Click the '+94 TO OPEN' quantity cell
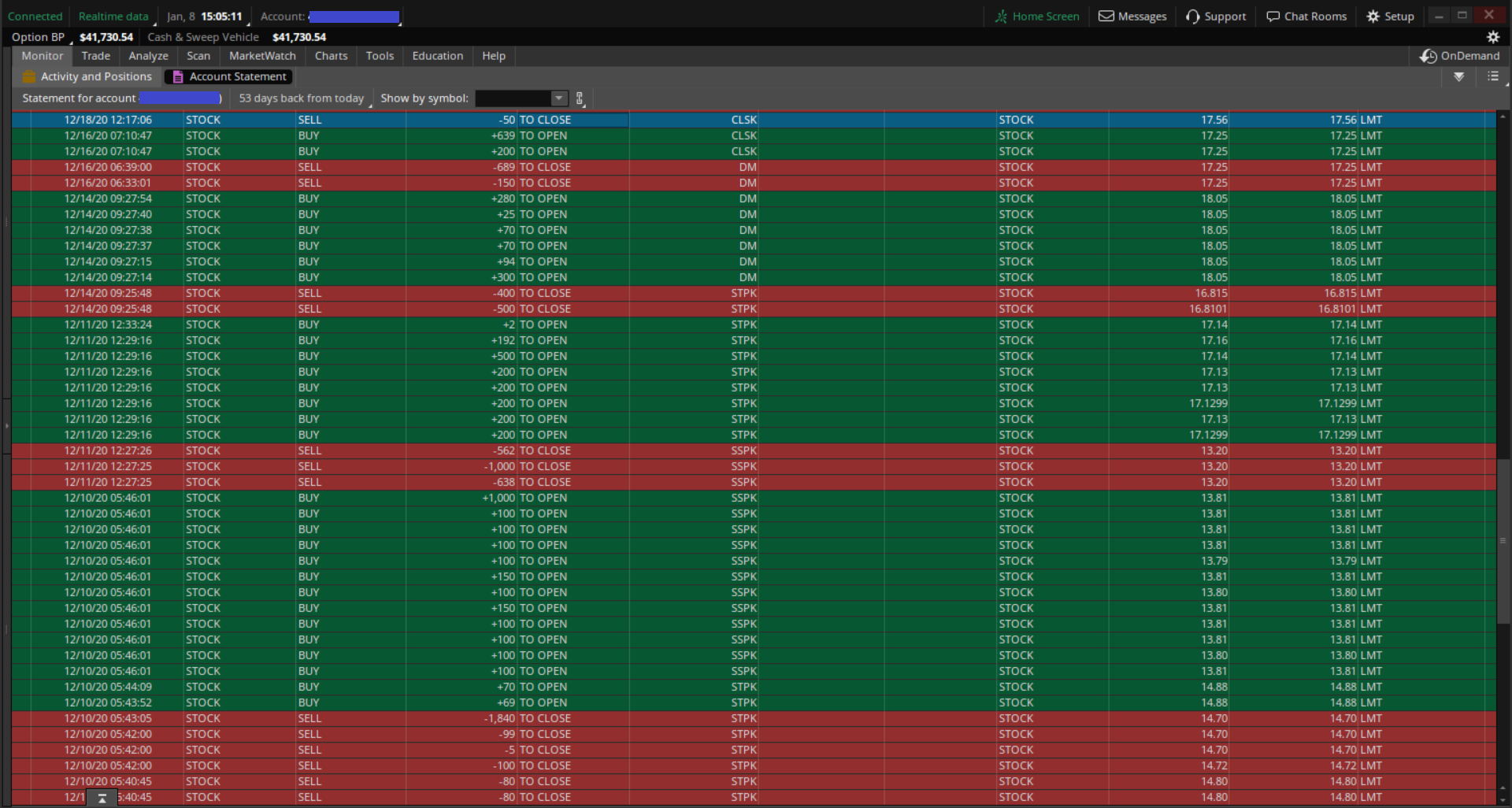 point(532,261)
